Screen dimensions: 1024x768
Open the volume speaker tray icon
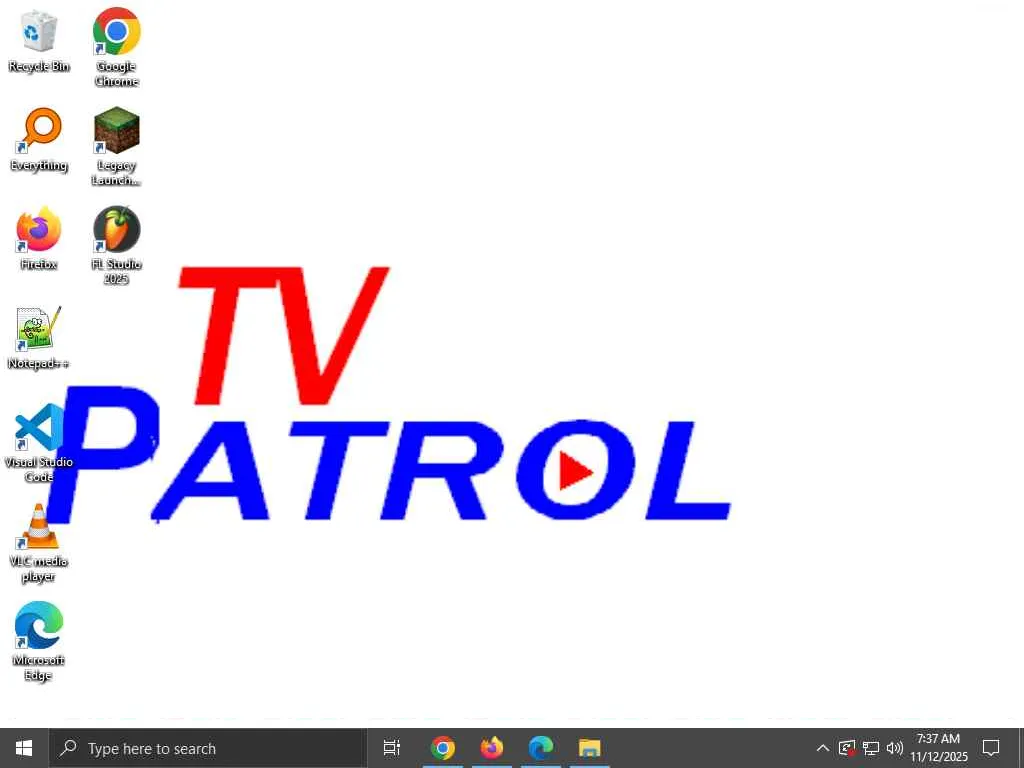pos(895,748)
